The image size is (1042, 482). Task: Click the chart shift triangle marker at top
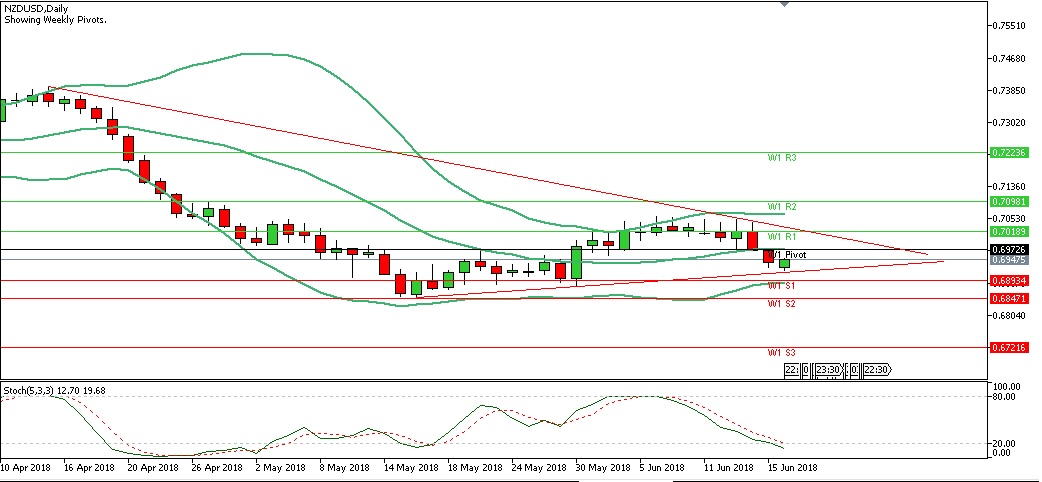click(783, 5)
